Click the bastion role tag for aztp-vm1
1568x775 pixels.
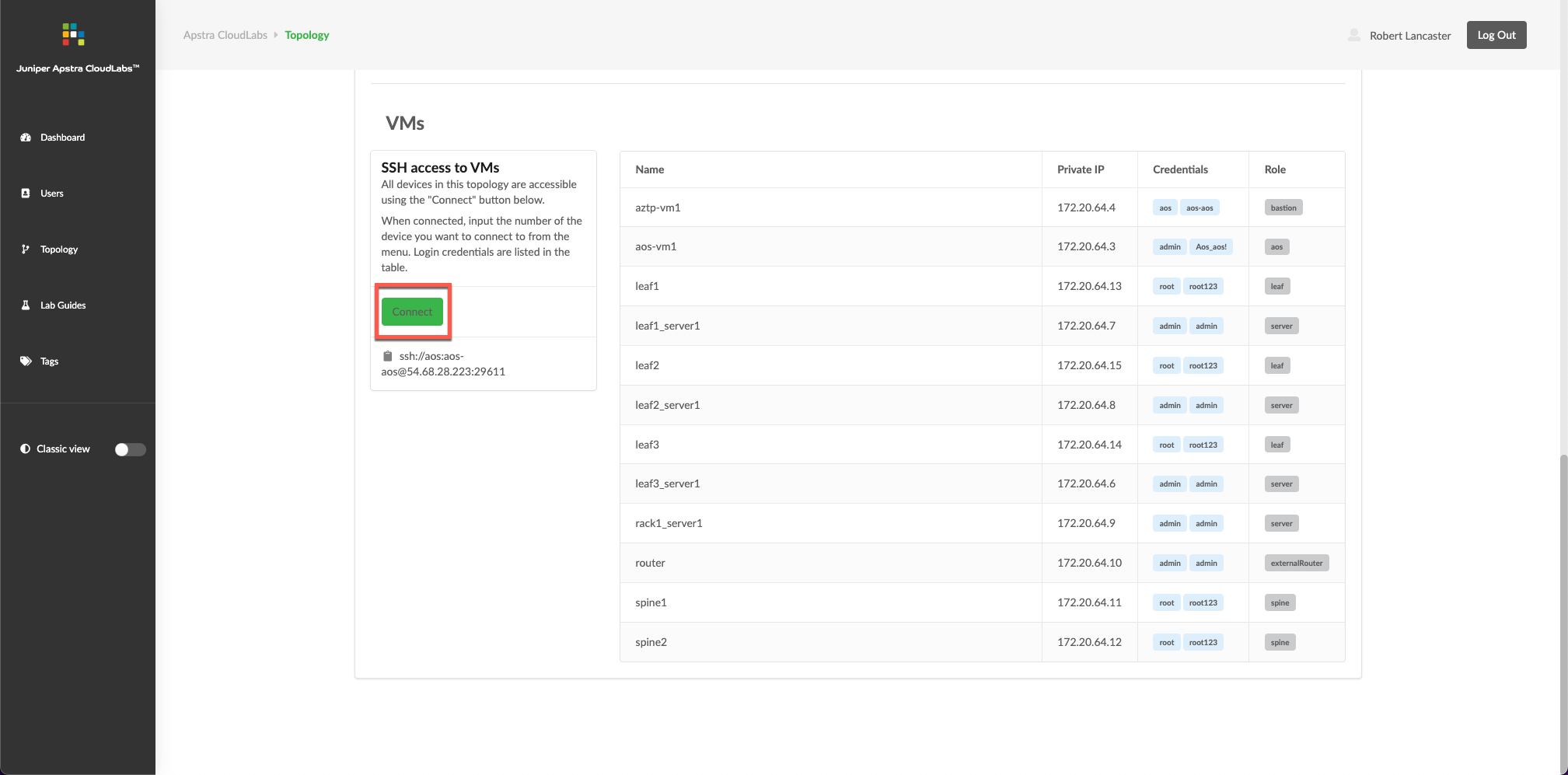point(1283,208)
